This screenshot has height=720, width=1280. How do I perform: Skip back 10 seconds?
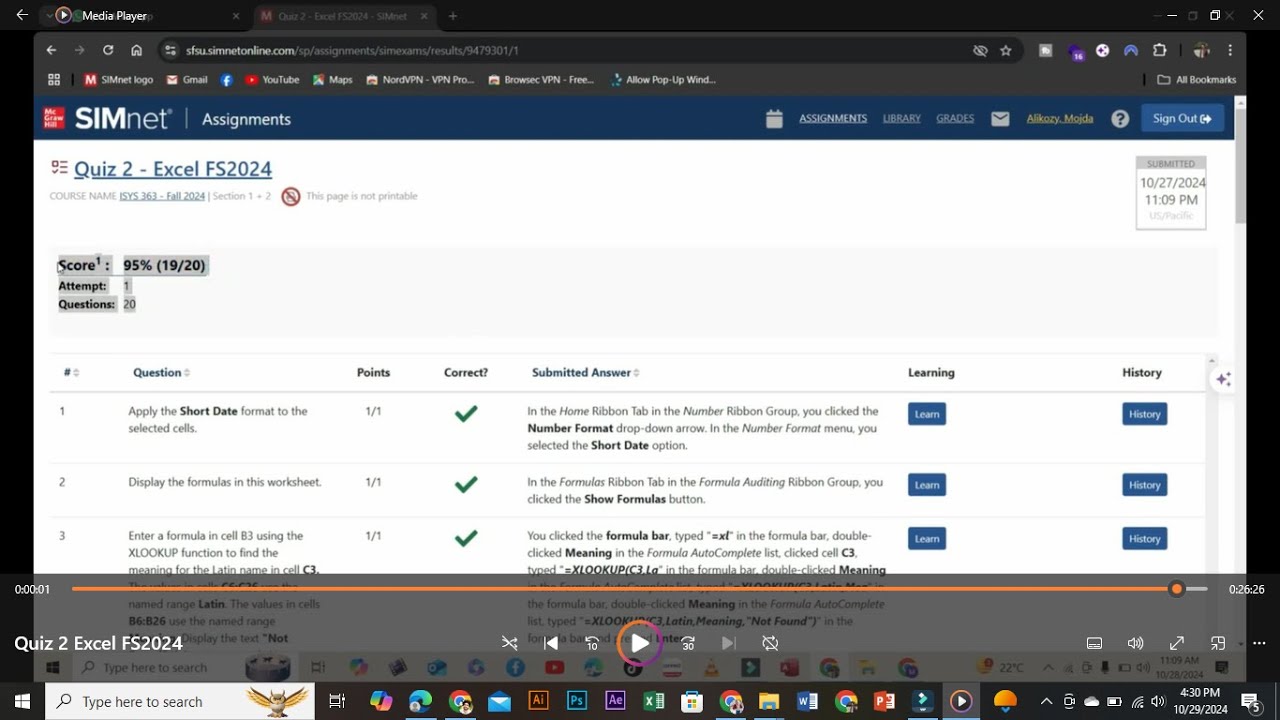point(592,643)
